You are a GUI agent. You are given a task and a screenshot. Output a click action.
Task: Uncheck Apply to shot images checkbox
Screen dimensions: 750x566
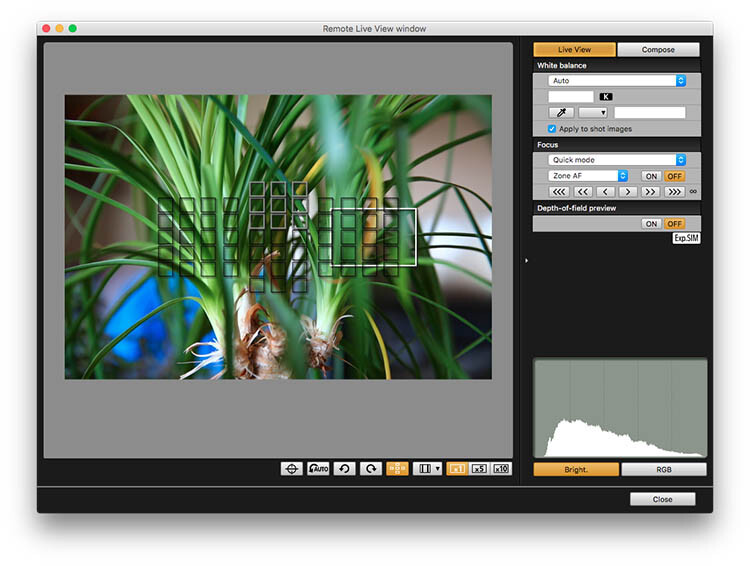coord(552,129)
